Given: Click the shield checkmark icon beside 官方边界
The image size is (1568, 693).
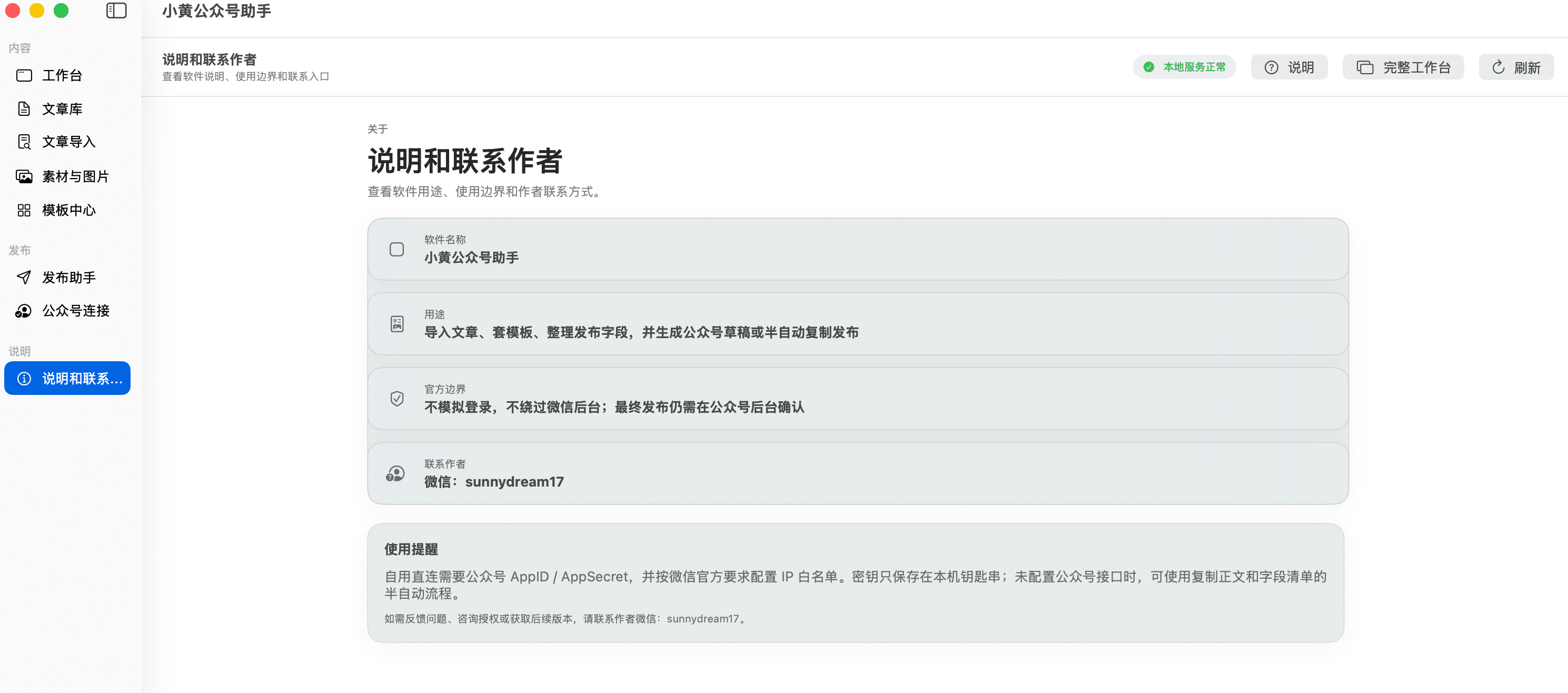Looking at the screenshot, I should click(x=397, y=399).
